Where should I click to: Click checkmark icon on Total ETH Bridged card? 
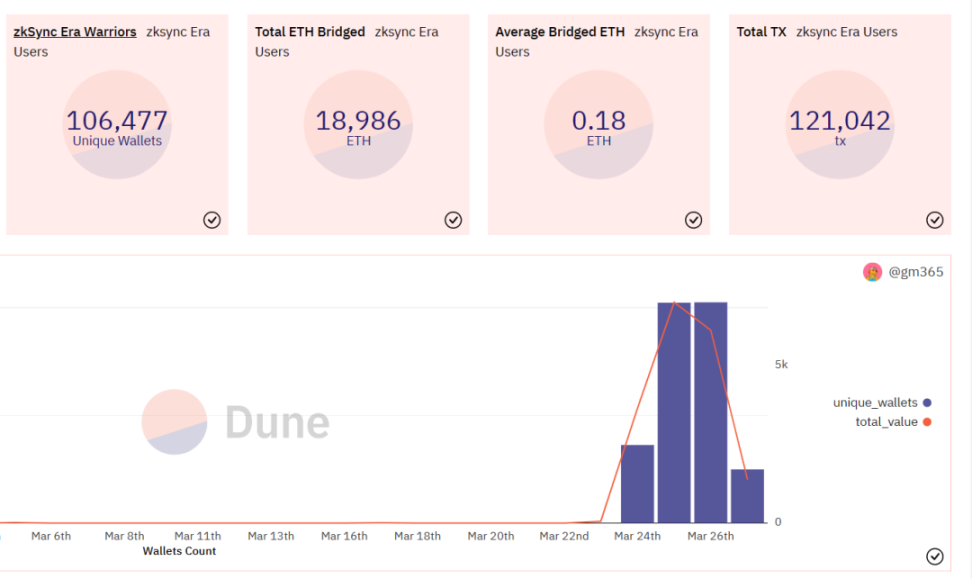click(x=453, y=220)
